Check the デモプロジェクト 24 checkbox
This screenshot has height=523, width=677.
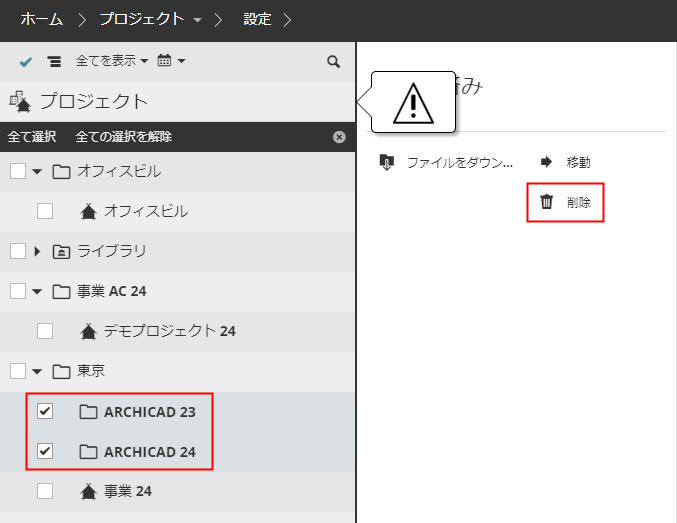[x=45, y=332]
